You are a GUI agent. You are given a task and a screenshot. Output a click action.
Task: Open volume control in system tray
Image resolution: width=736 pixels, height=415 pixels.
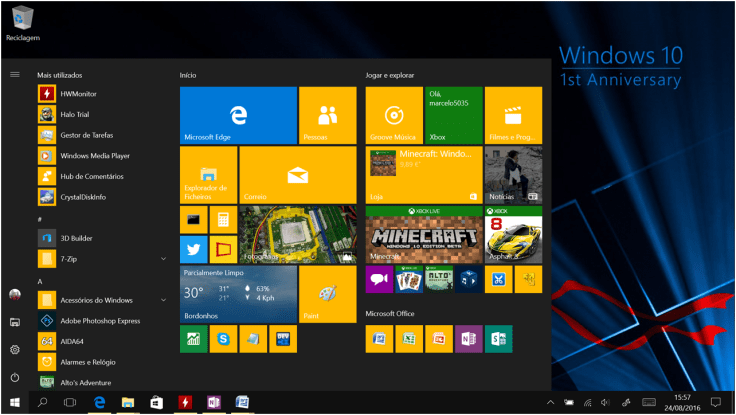(604, 402)
